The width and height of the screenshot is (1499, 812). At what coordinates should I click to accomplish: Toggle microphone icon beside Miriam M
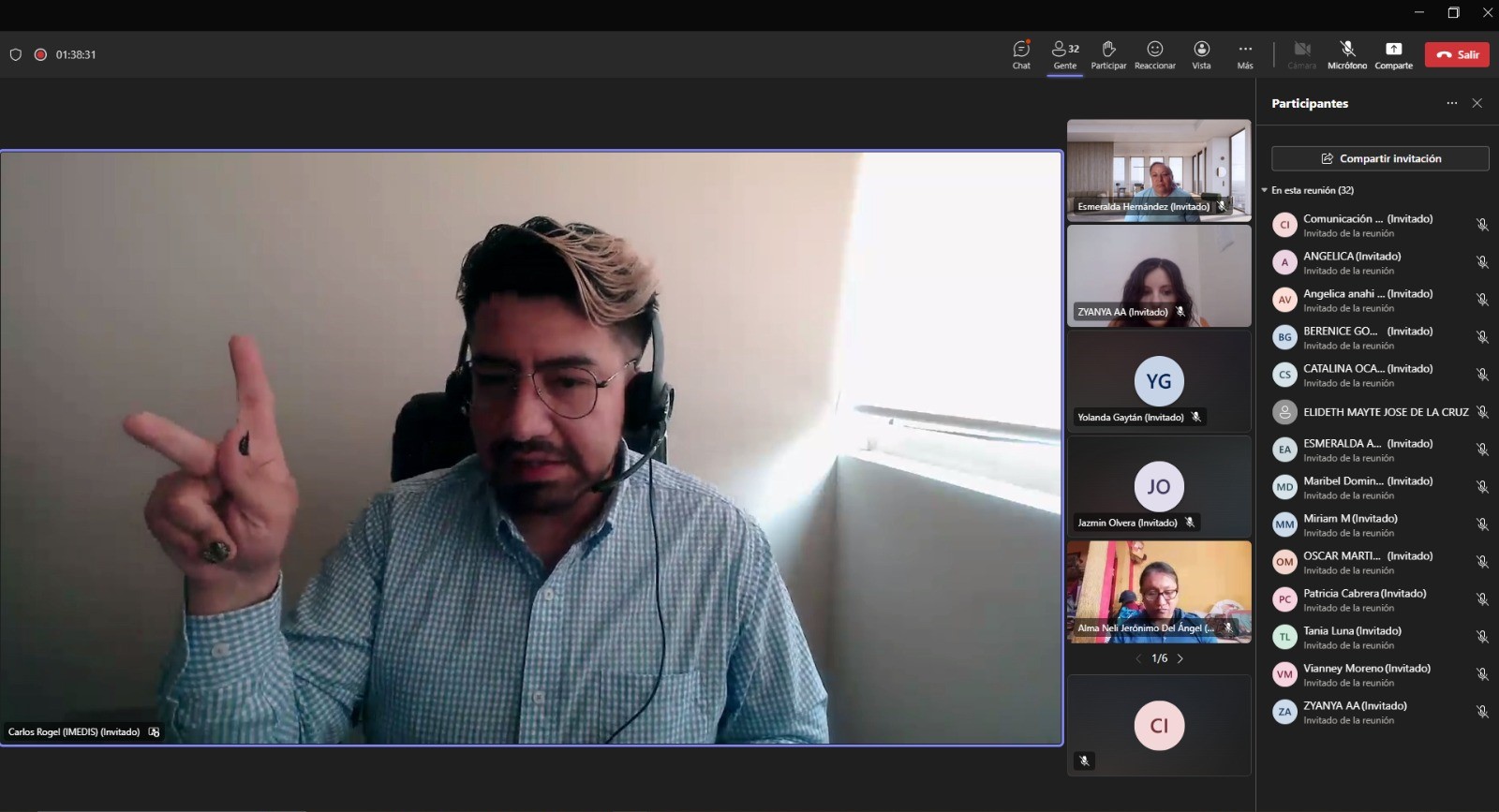click(x=1482, y=524)
